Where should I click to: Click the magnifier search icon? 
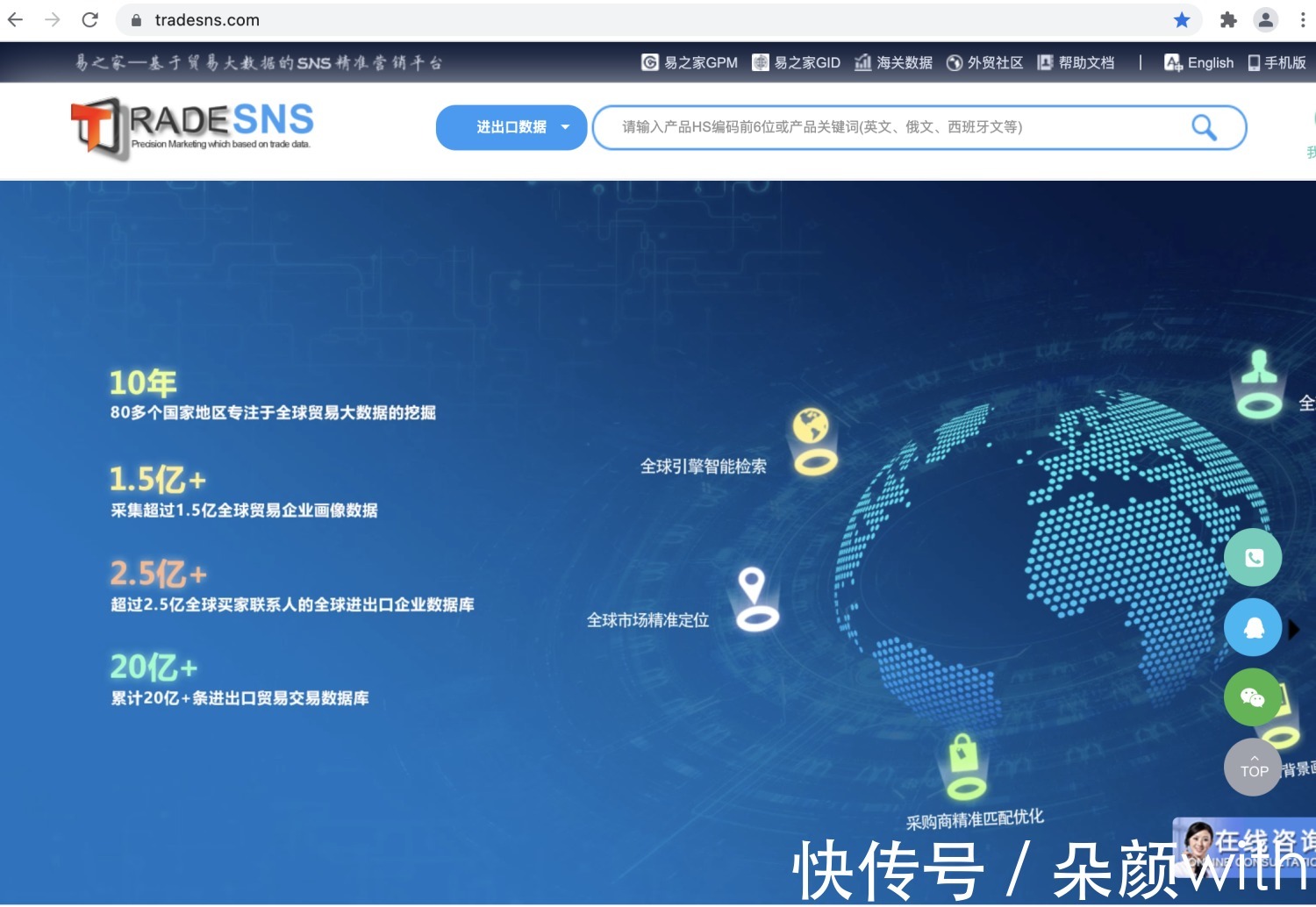pos(1204,128)
